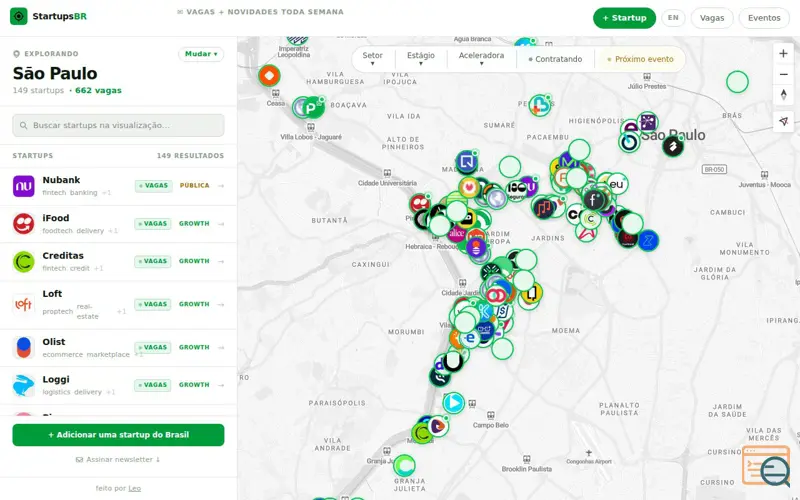Click the 'PÚBLICA' stage label on Nubank
800x500 pixels.
[x=194, y=186]
